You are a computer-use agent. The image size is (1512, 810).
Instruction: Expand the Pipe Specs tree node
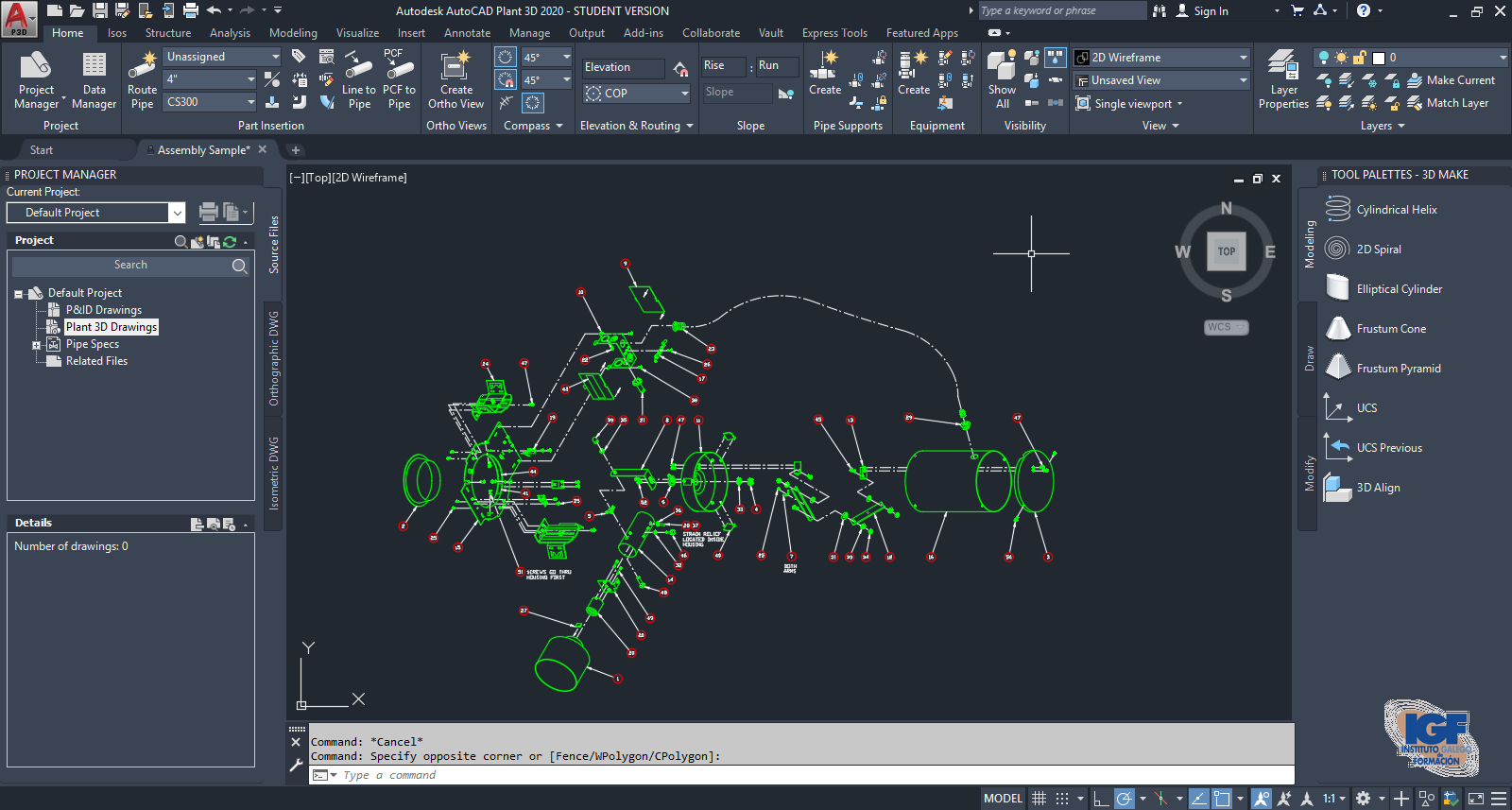point(37,345)
